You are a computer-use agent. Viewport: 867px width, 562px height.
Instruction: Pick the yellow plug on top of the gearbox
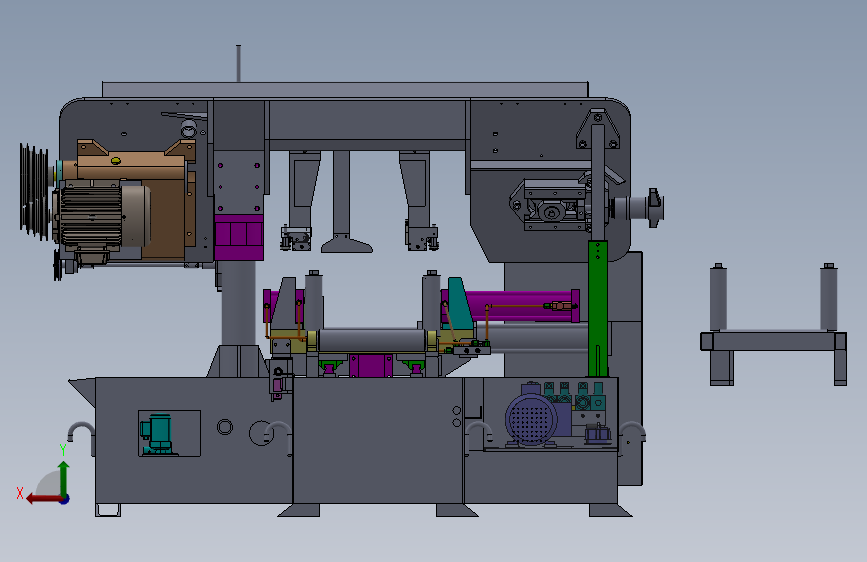pyautogui.click(x=116, y=161)
